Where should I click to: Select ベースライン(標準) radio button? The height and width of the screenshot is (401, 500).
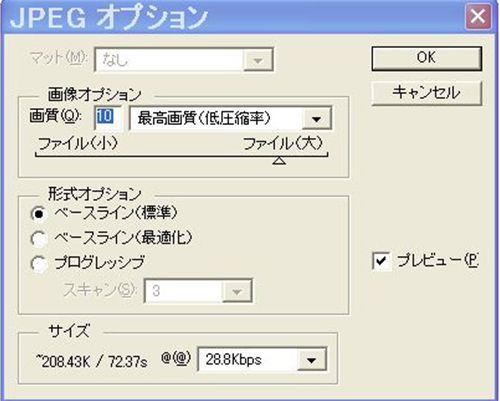pos(39,214)
